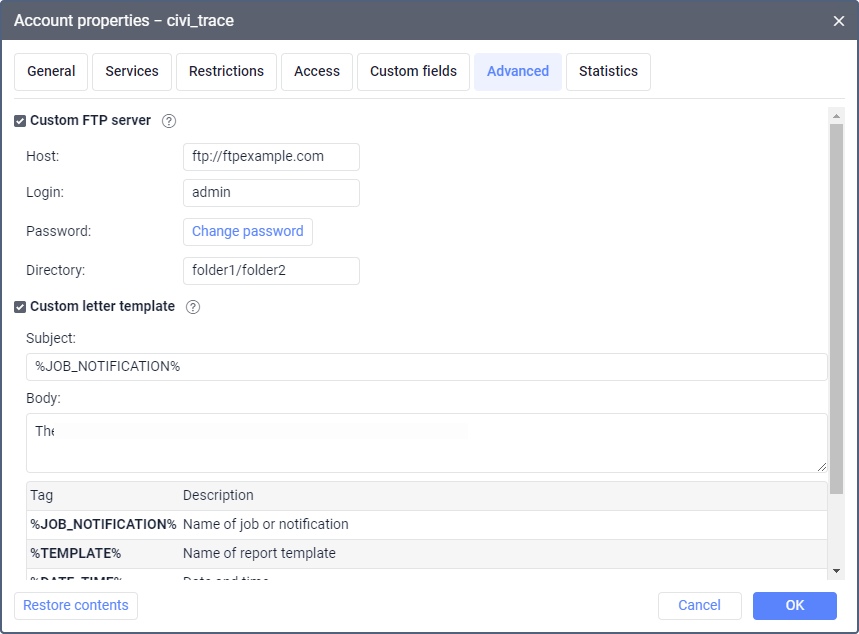Disable the Custom letter template checkbox
Viewport: 859px width, 634px height.
point(20,307)
